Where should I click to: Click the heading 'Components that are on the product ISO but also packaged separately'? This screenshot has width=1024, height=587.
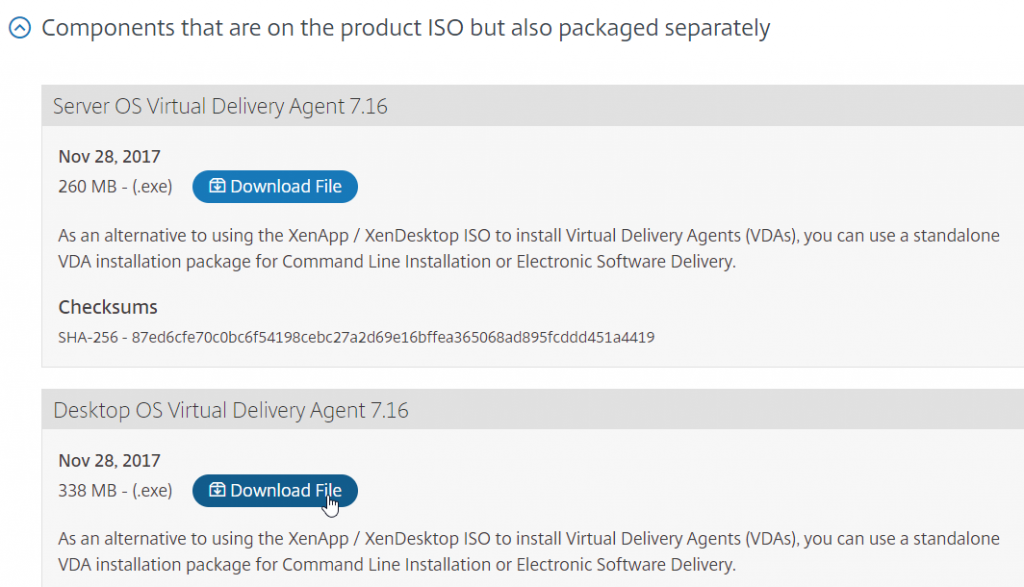tap(404, 27)
